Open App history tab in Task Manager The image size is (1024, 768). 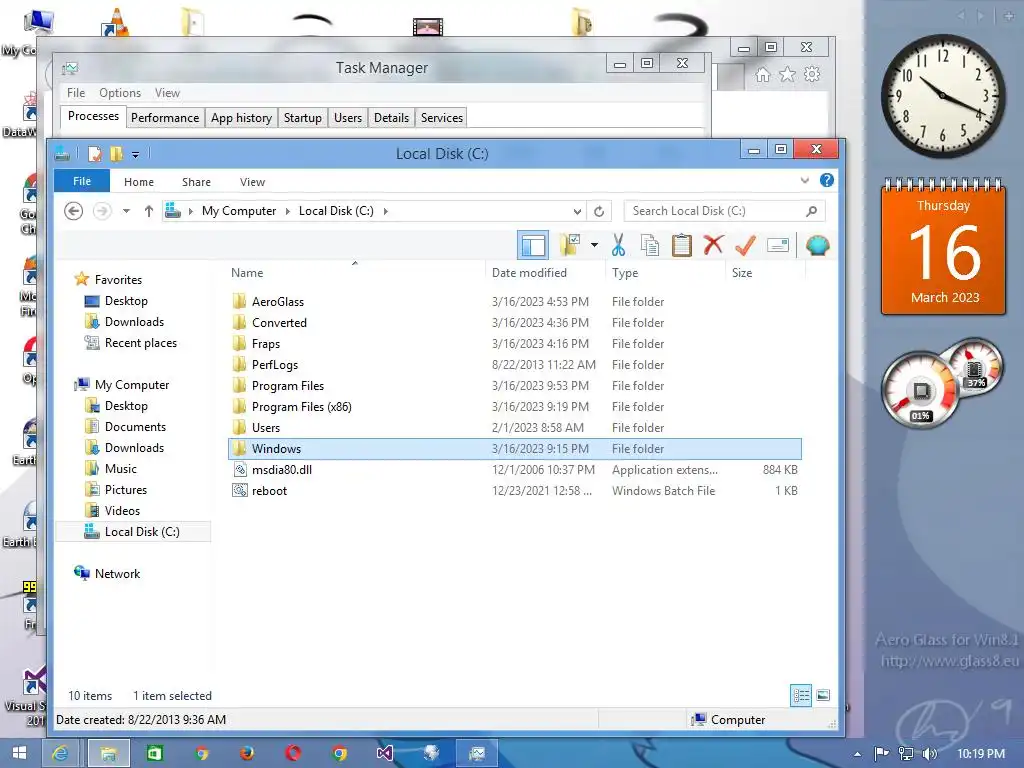tap(241, 118)
